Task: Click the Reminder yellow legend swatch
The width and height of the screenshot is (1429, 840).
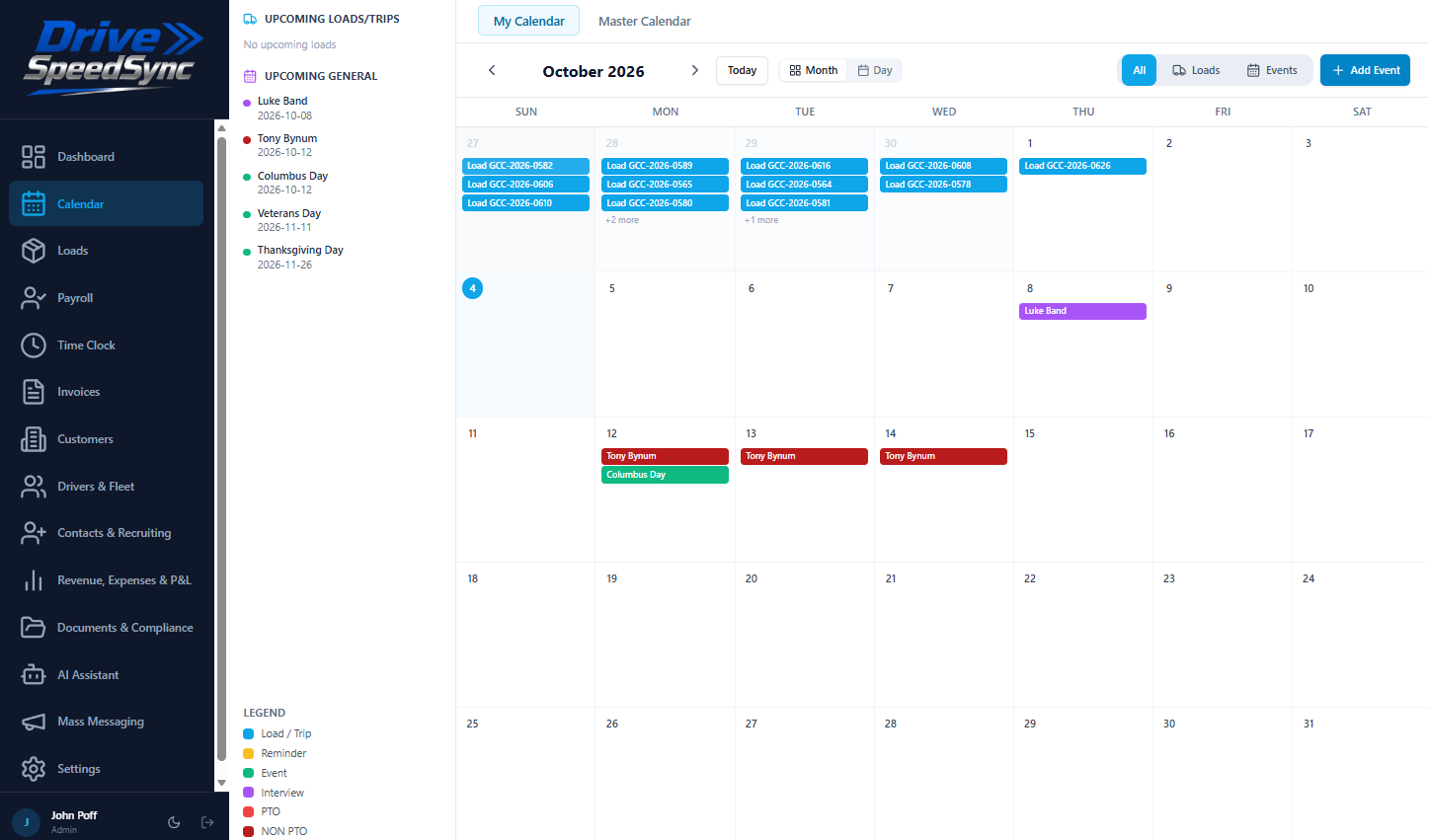Action: click(x=249, y=753)
